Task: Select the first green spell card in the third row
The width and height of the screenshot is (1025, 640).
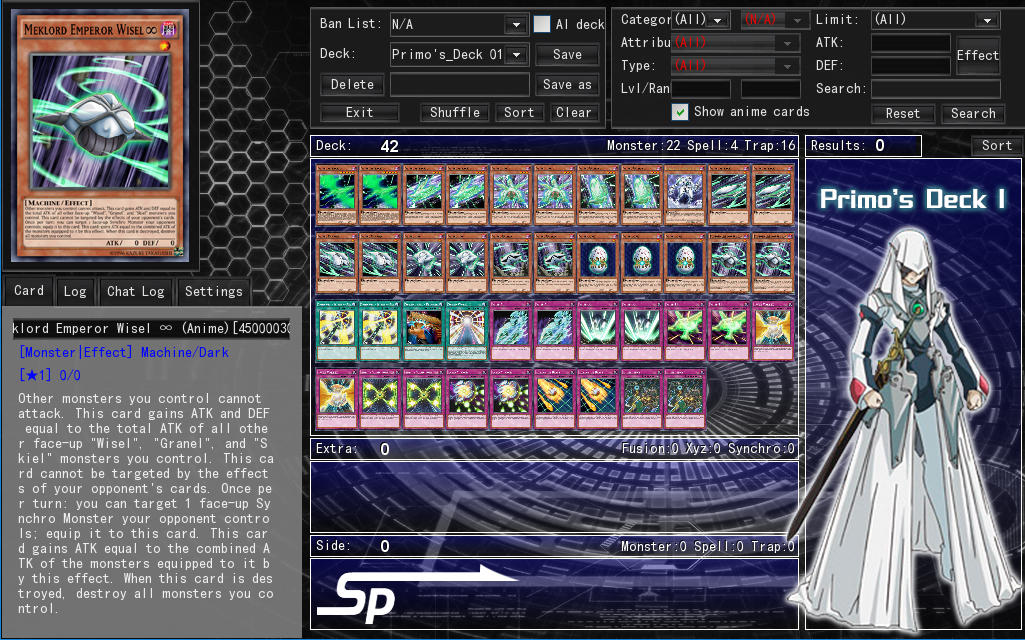Action: pos(337,330)
